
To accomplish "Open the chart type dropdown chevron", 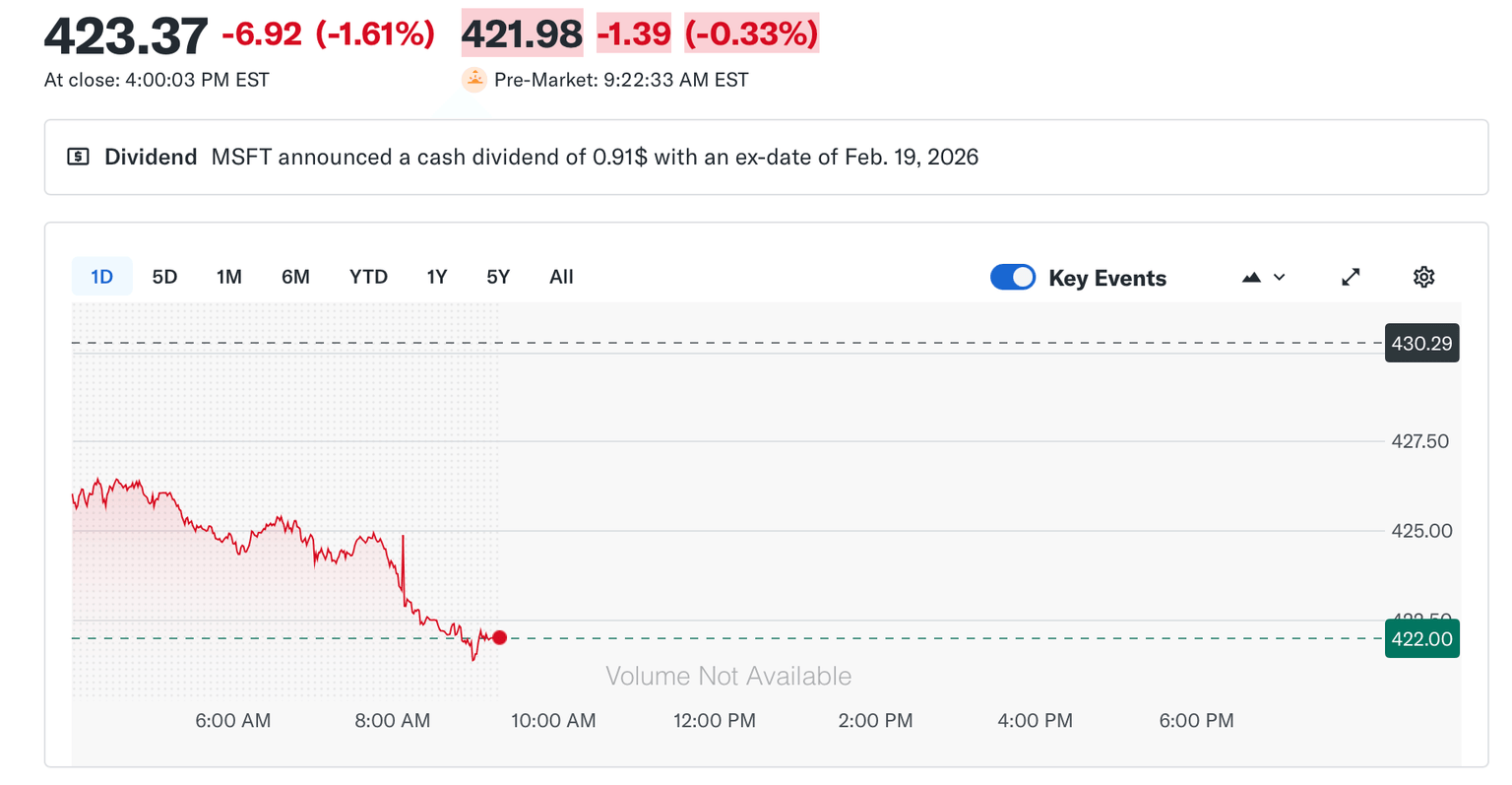I will coord(1280,278).
